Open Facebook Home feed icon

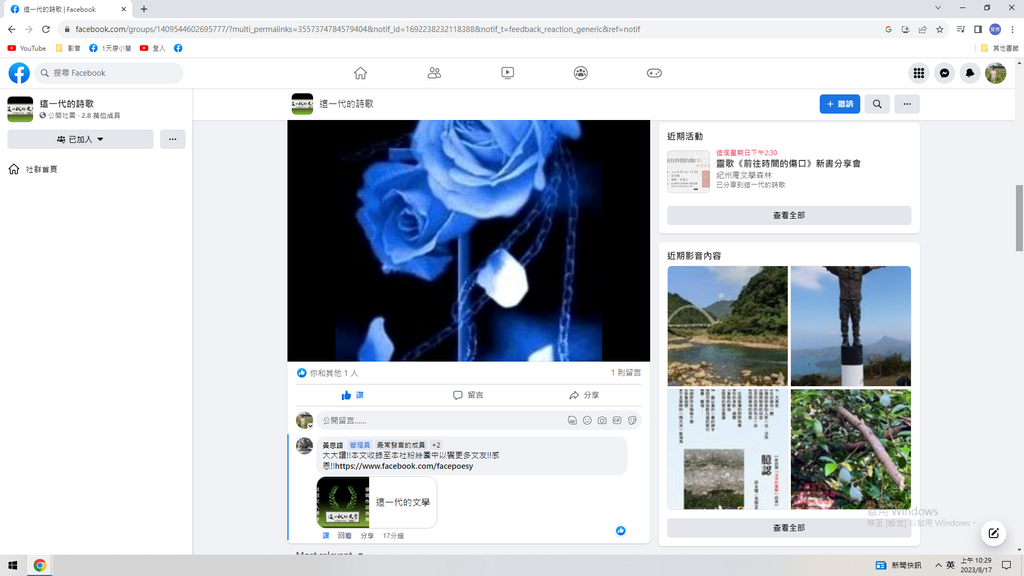[x=360, y=73]
